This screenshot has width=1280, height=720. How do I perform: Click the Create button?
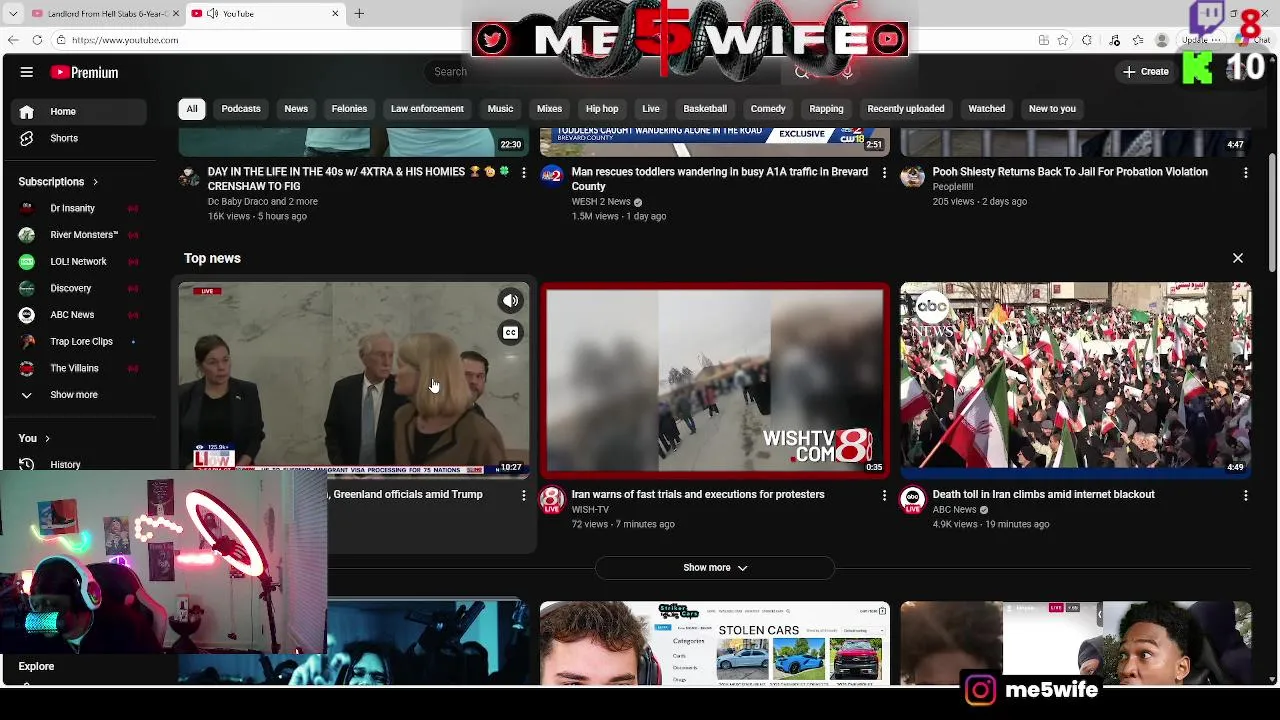coord(1146,72)
